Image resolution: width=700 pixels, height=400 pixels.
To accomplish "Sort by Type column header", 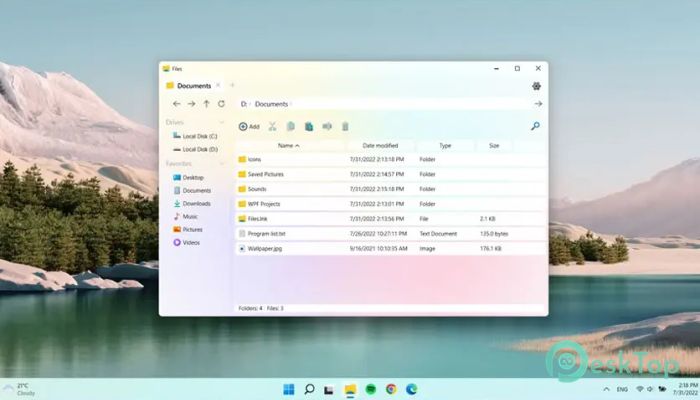I will 445,146.
